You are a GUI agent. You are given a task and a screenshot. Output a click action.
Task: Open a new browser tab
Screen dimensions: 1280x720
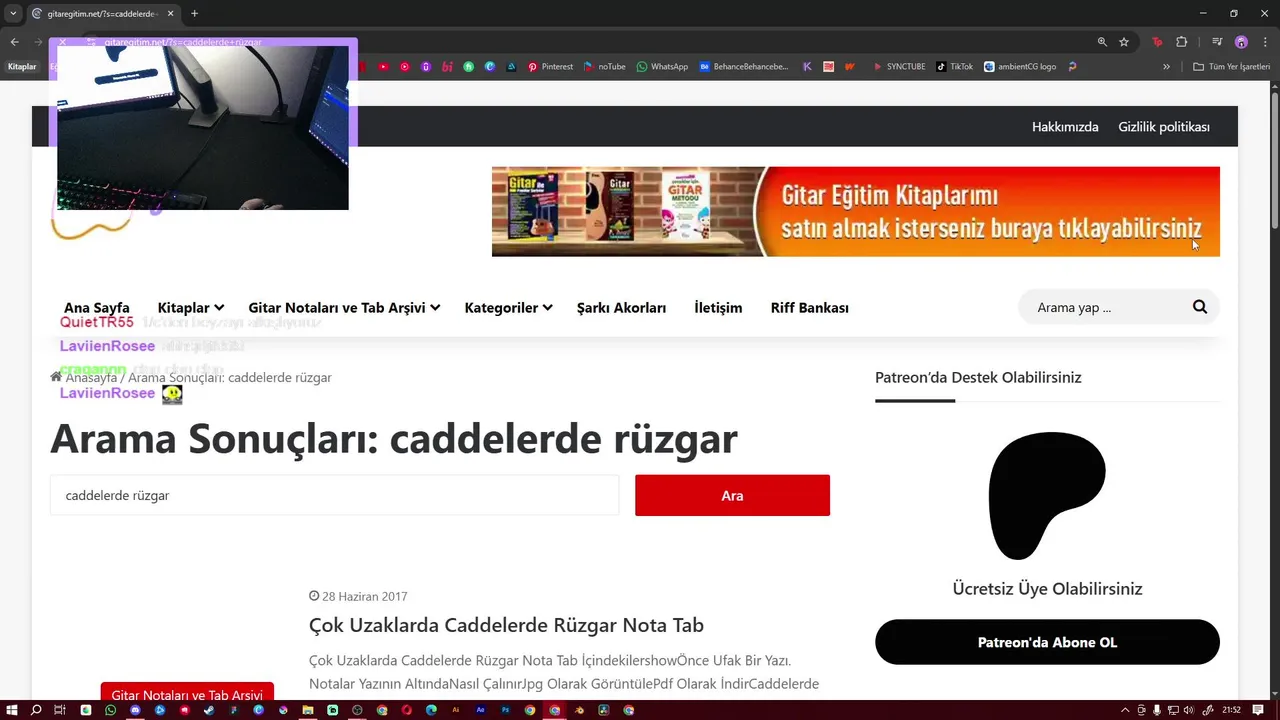pos(194,14)
